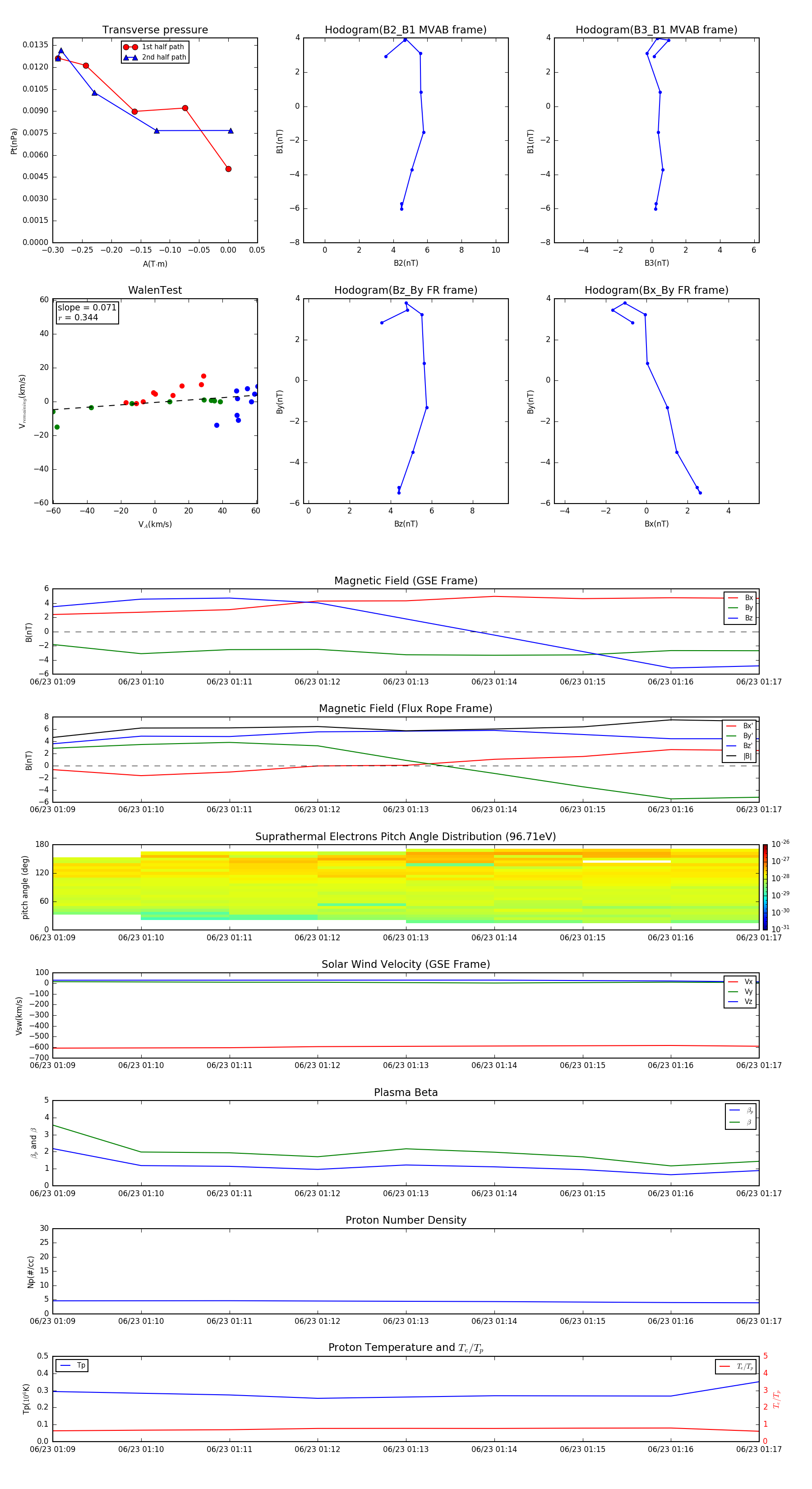Screen dimensions: 812x1489
Task: Click the "A(T·m)" x-axis label
Action: [x=155, y=264]
